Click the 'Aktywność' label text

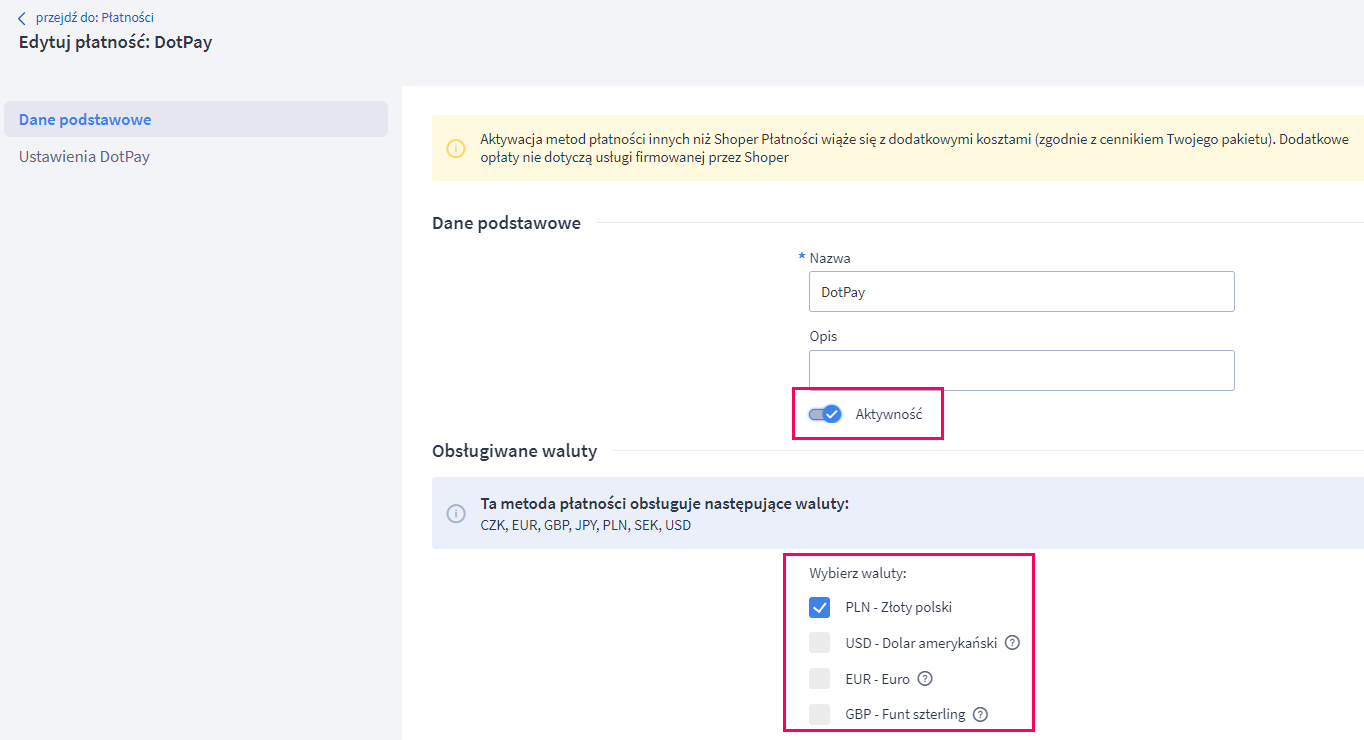890,414
